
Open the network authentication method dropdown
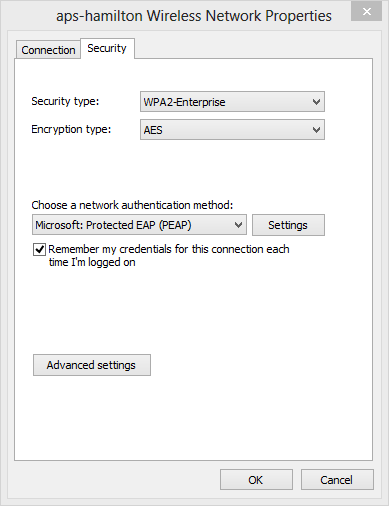139,225
